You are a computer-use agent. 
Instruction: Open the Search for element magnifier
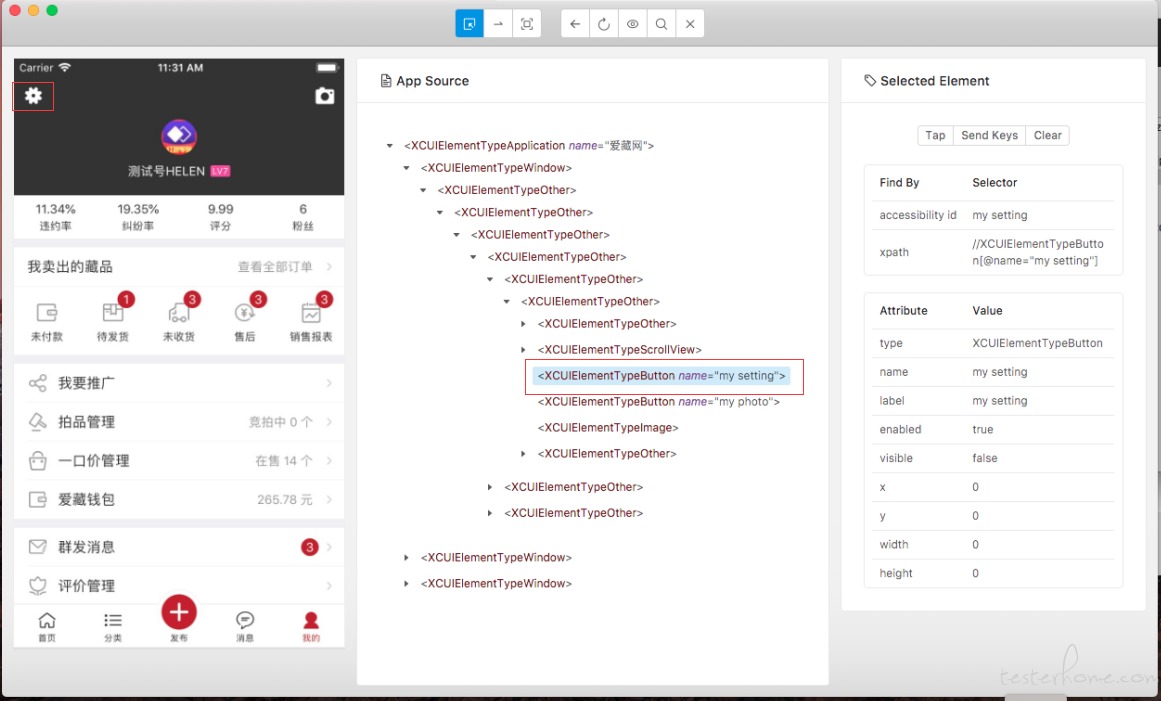tap(661, 24)
